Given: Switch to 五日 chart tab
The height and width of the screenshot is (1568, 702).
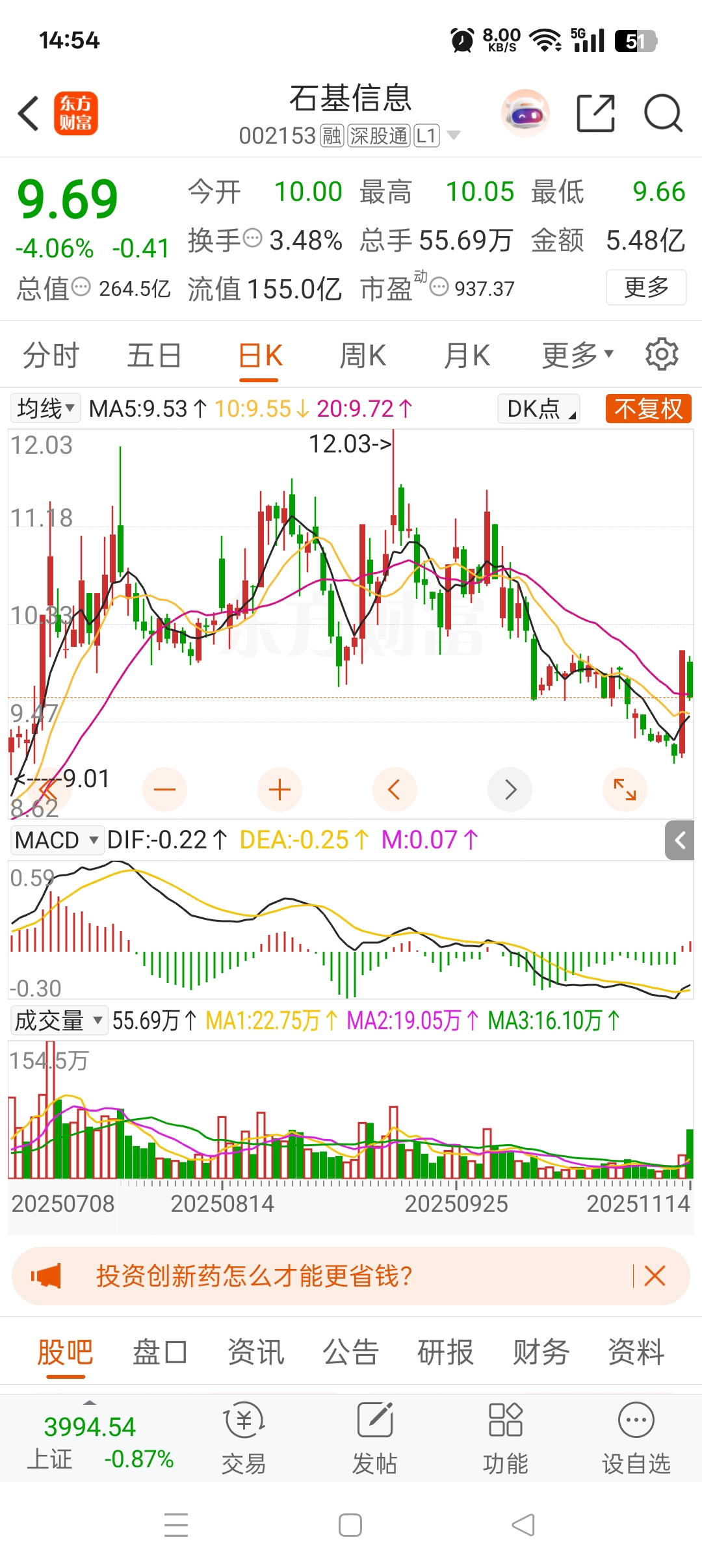Looking at the screenshot, I should point(154,355).
